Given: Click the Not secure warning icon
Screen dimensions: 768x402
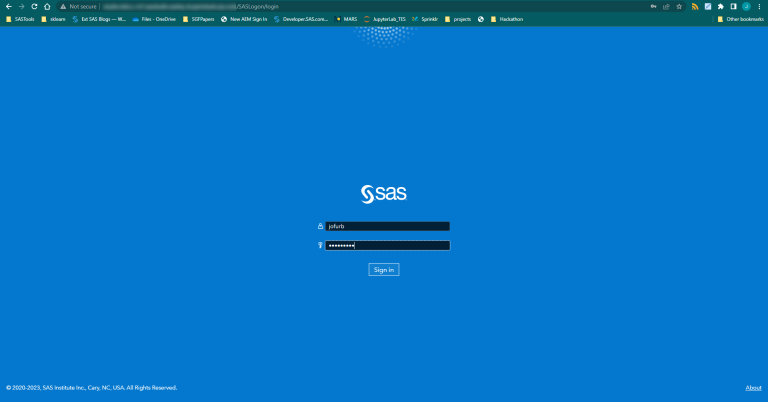Looking at the screenshot, I should (62, 6).
